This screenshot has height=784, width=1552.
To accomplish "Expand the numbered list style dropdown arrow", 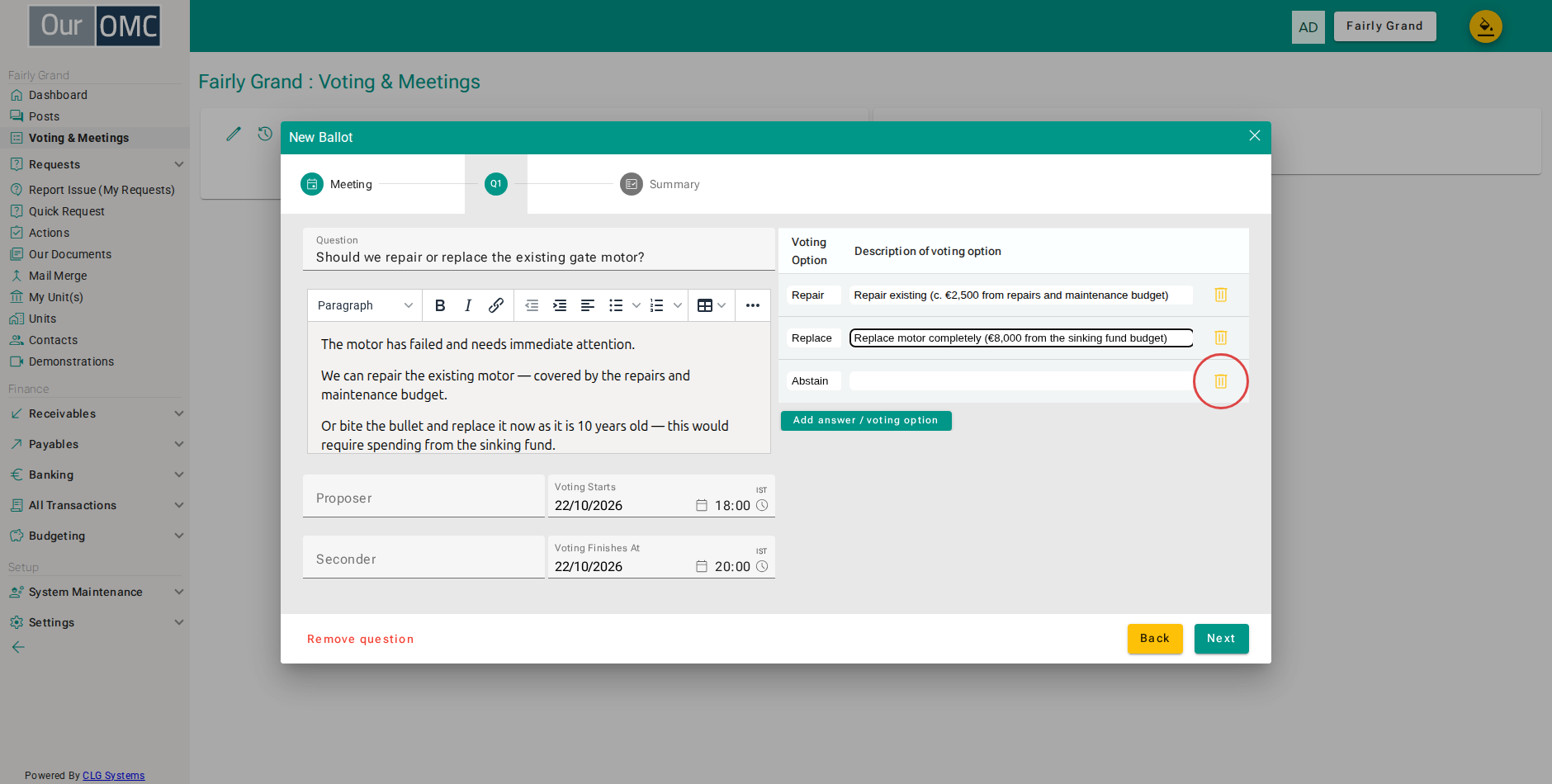I will [678, 305].
